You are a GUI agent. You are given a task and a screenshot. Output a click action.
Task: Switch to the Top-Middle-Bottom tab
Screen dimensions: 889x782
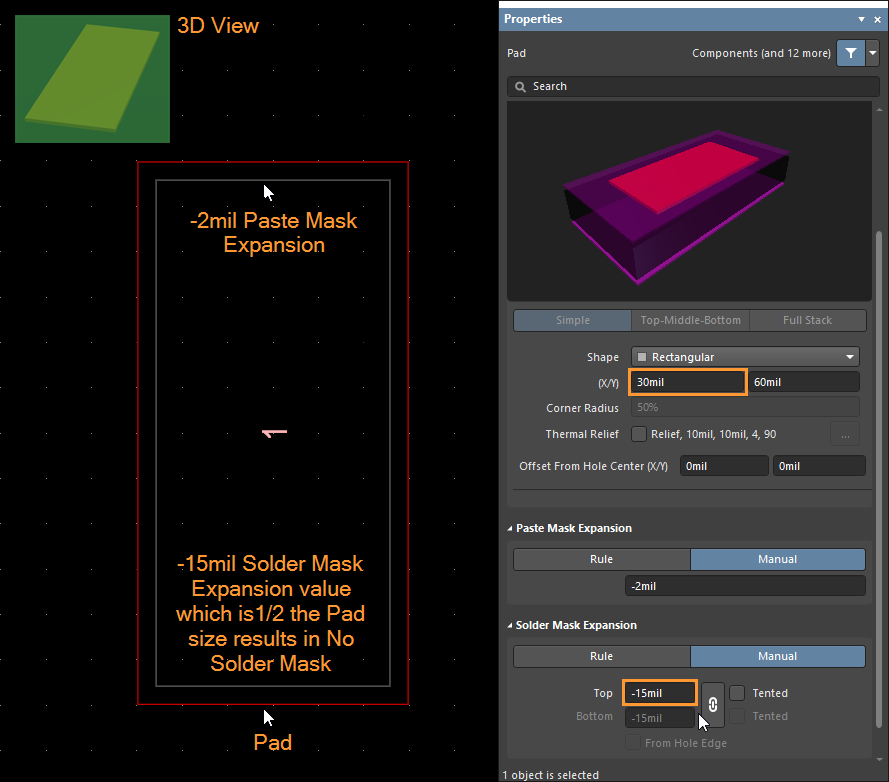tap(689, 320)
